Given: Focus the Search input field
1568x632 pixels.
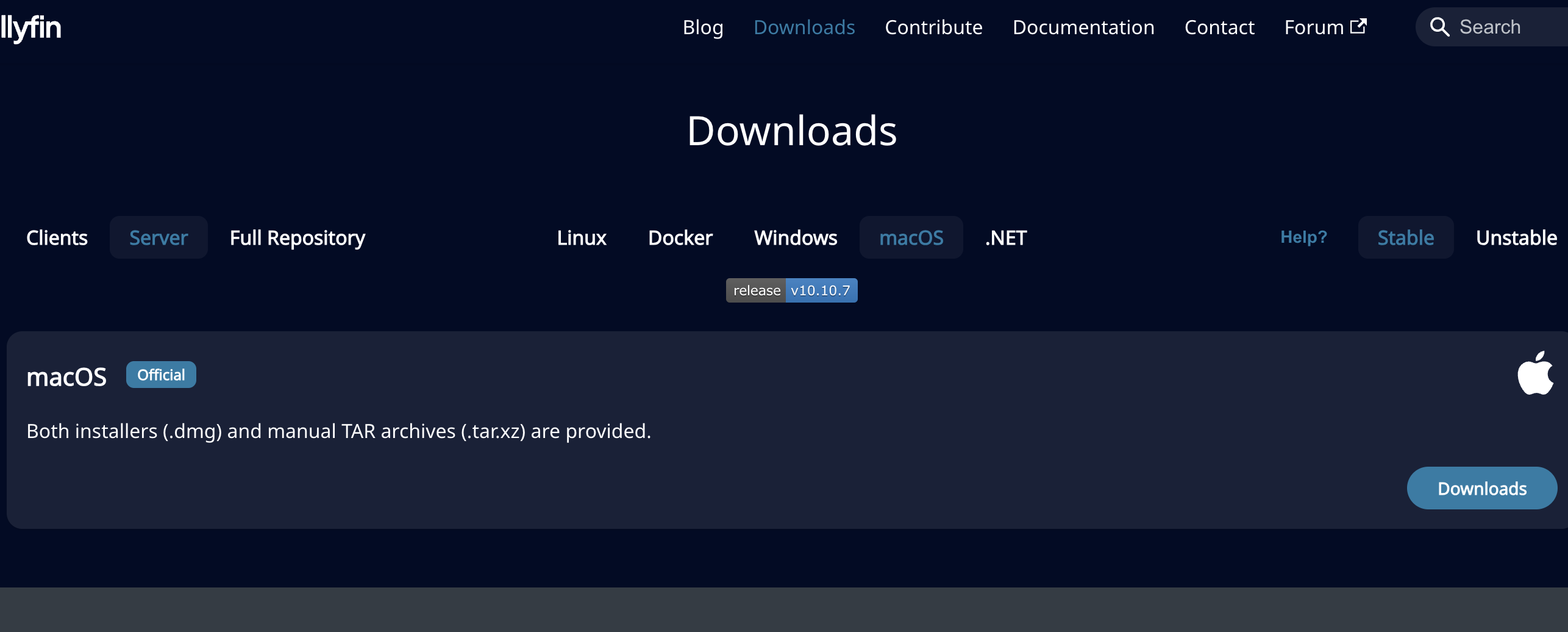Looking at the screenshot, I should (1492, 27).
